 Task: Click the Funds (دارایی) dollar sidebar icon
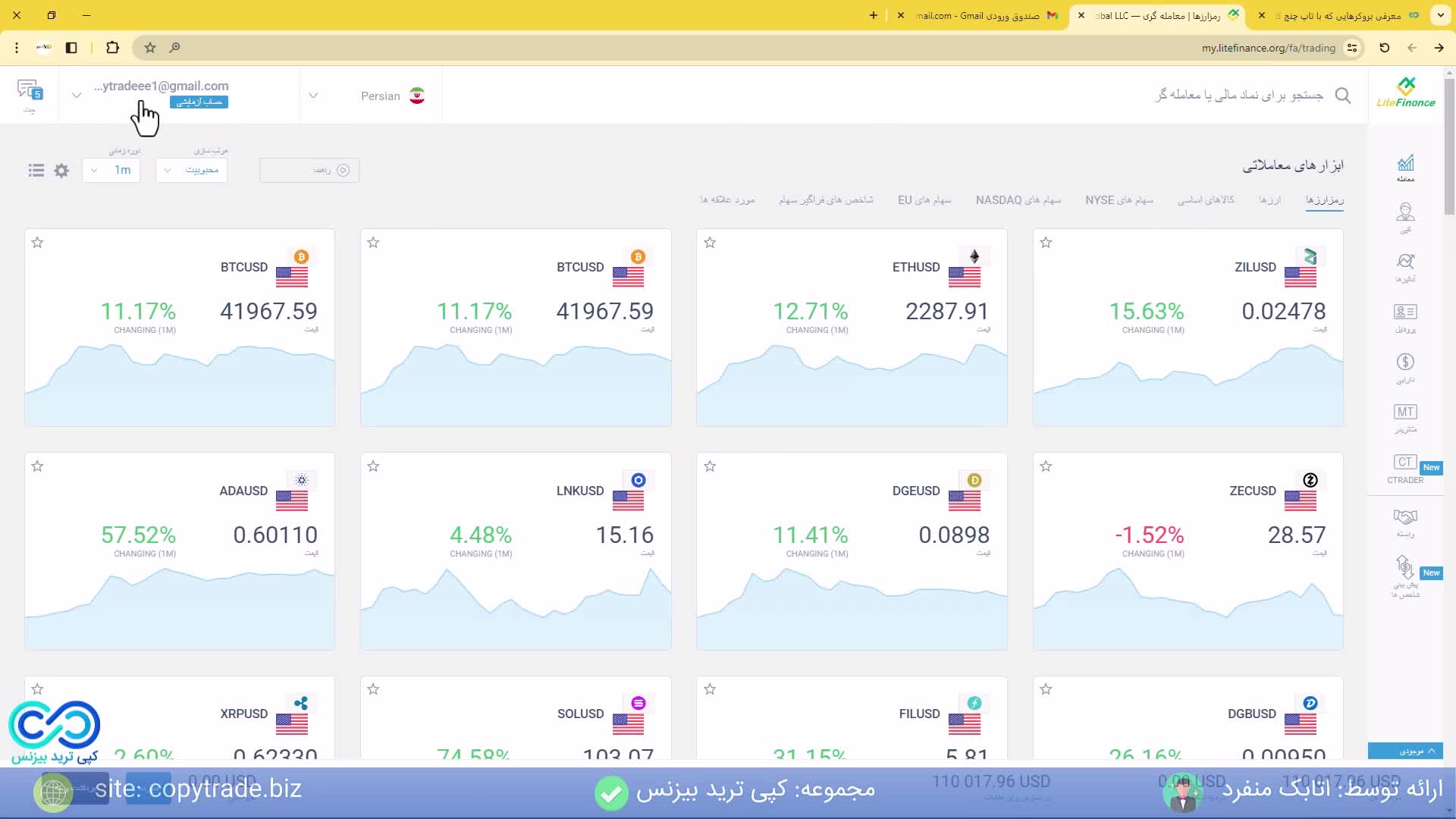tap(1405, 364)
